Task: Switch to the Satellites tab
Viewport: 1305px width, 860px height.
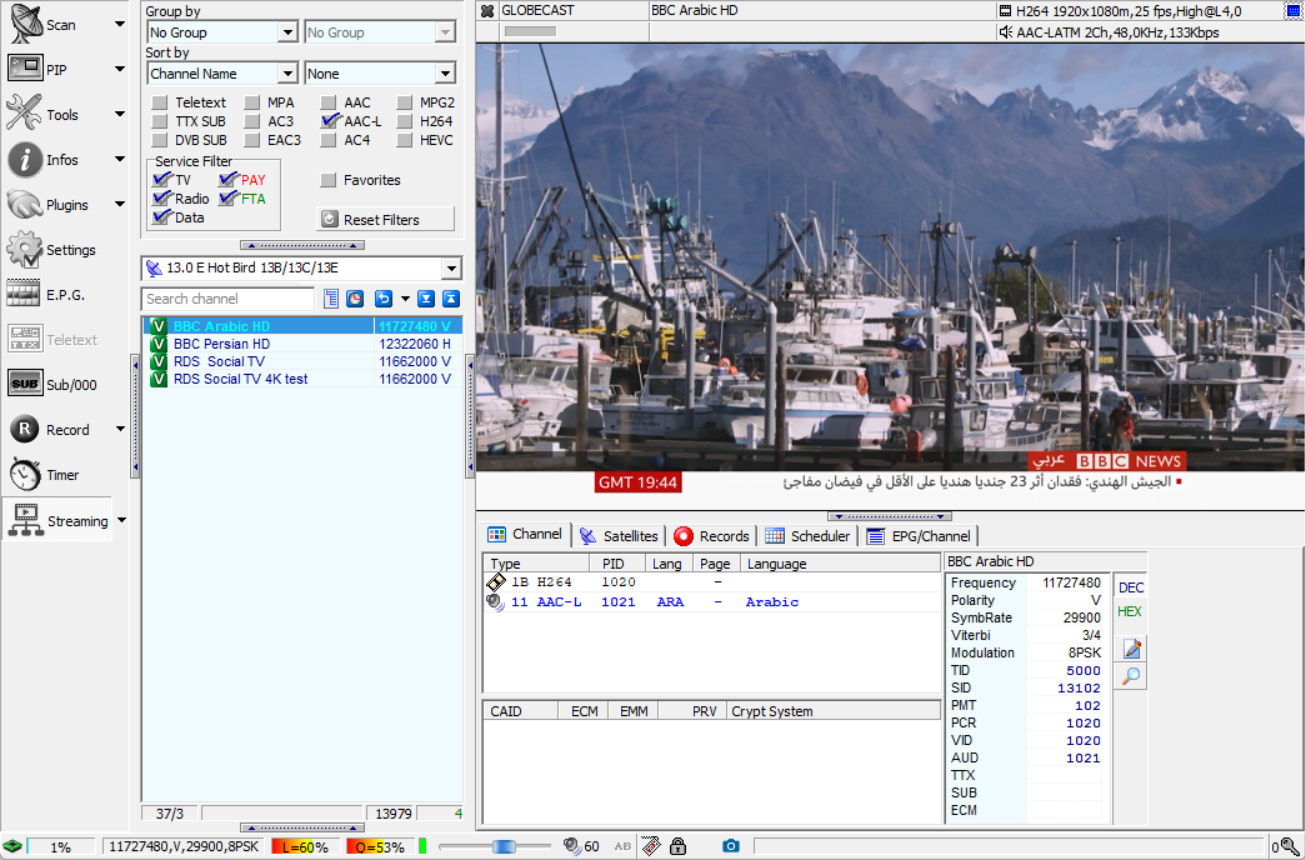Action: click(x=619, y=536)
